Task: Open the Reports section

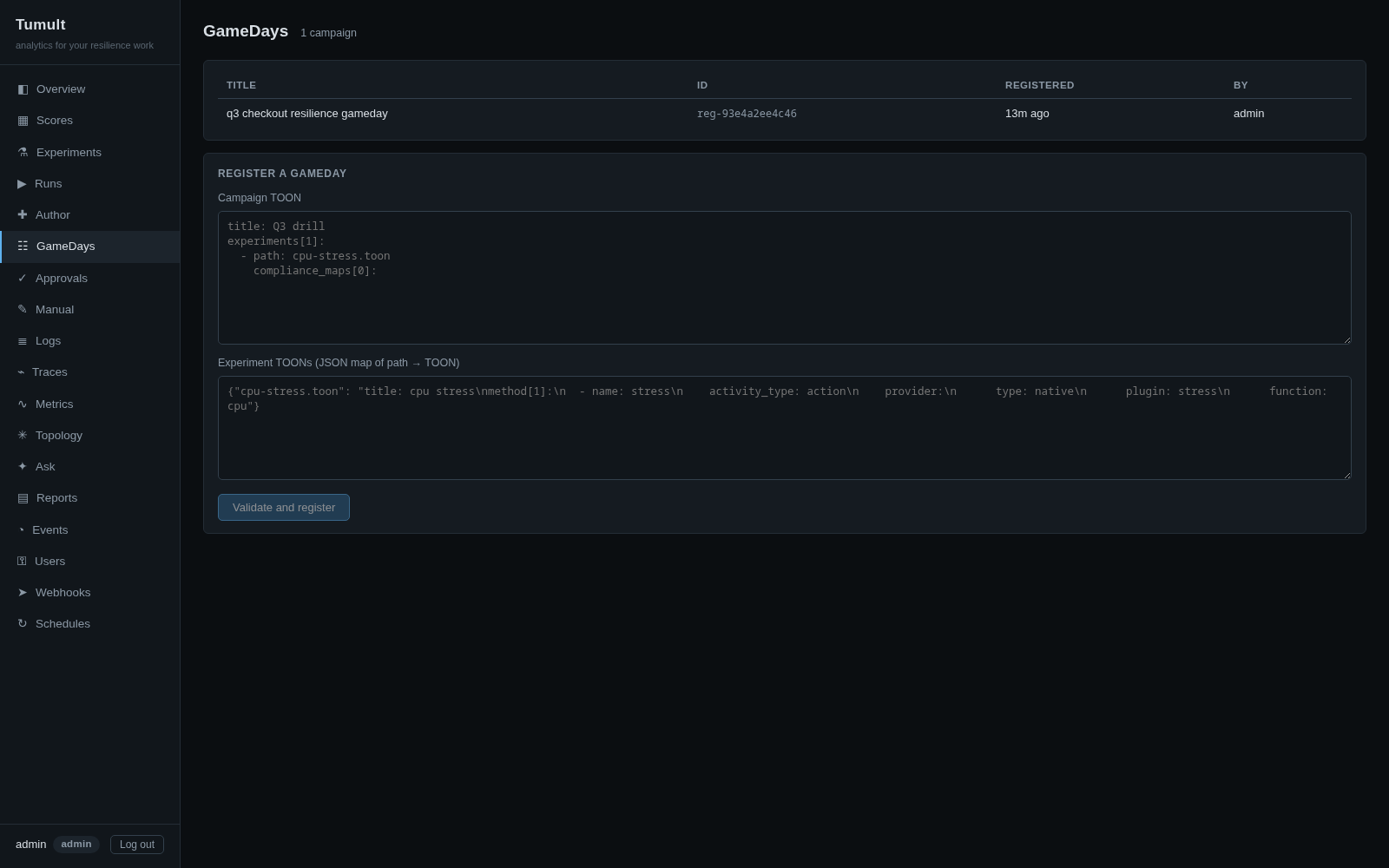Action: (x=90, y=497)
